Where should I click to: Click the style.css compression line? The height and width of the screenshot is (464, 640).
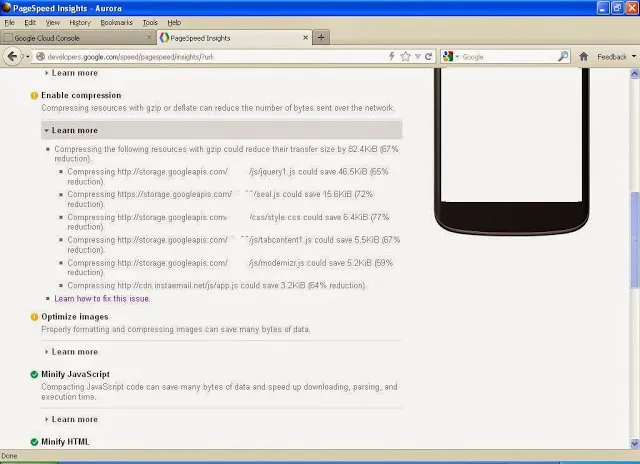pos(228,222)
